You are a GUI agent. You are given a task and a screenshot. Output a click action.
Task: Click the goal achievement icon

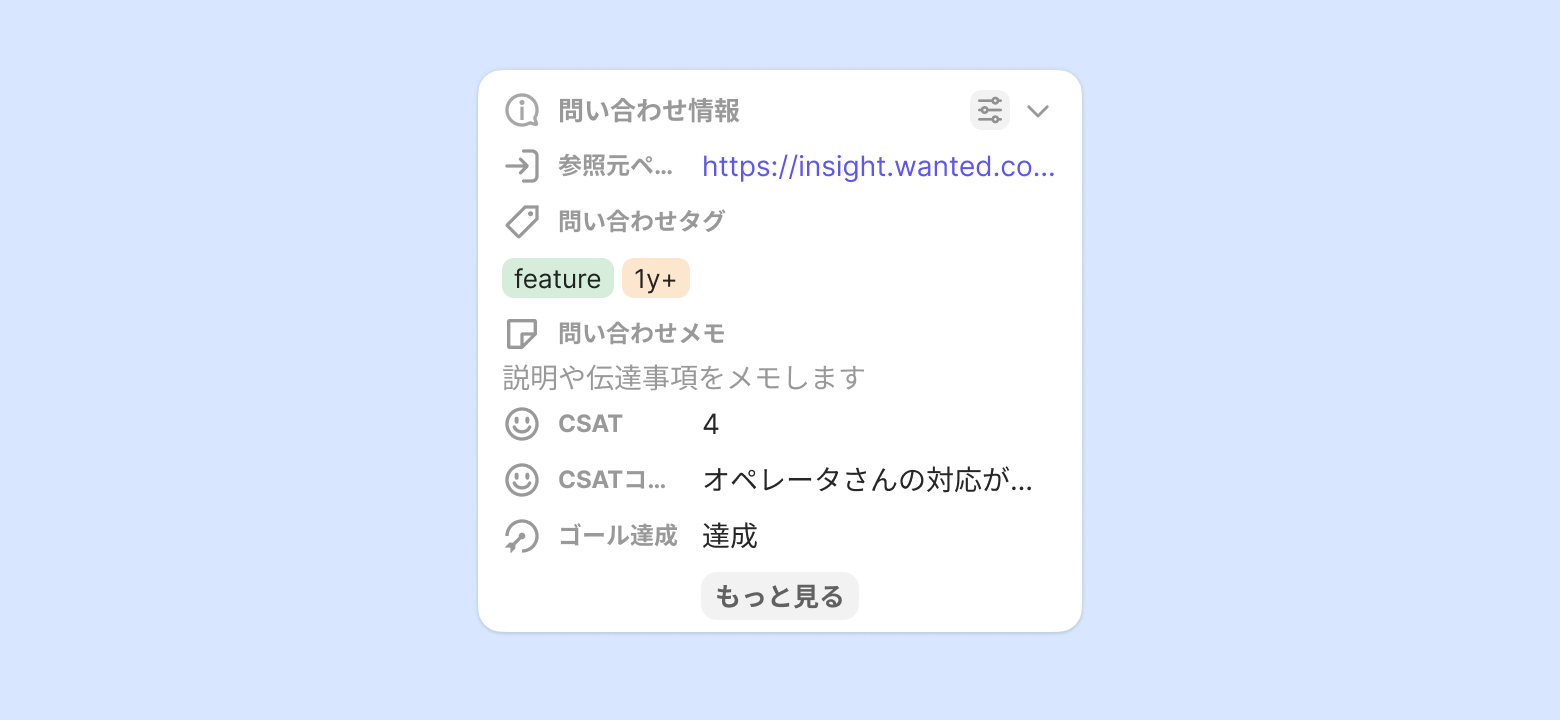pyautogui.click(x=521, y=537)
